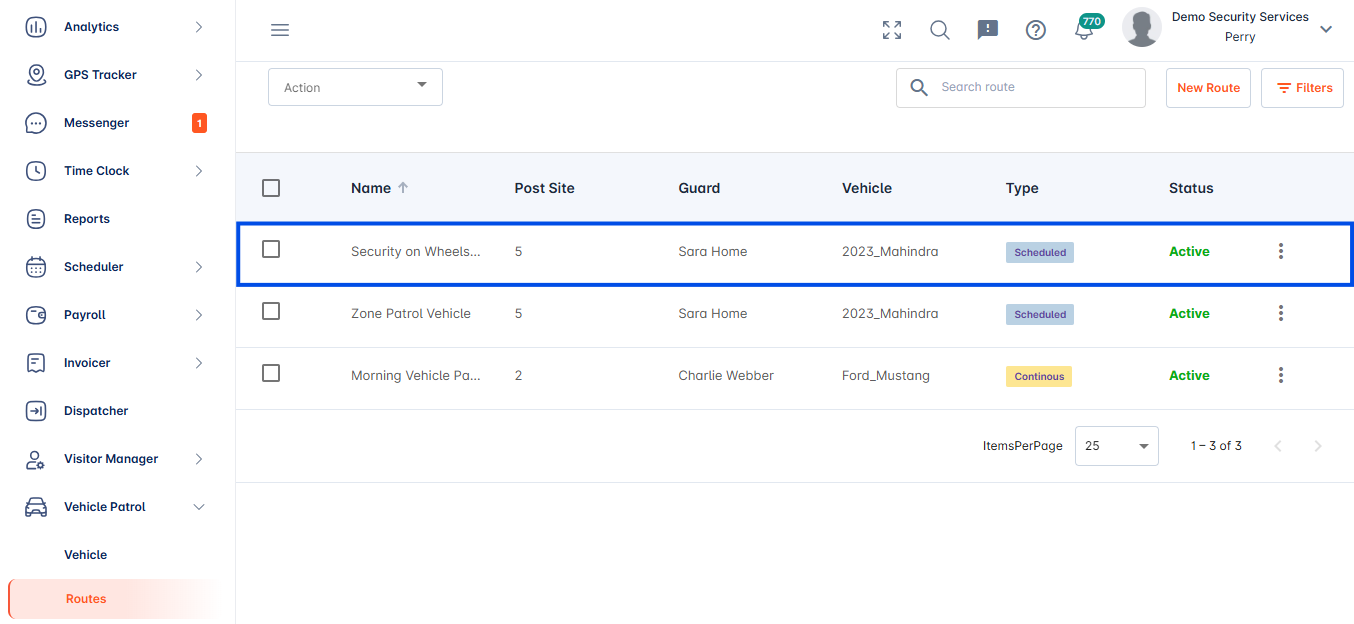Open notifications bell with 770 badge
This screenshot has height=624, width=1354.
1086,28
